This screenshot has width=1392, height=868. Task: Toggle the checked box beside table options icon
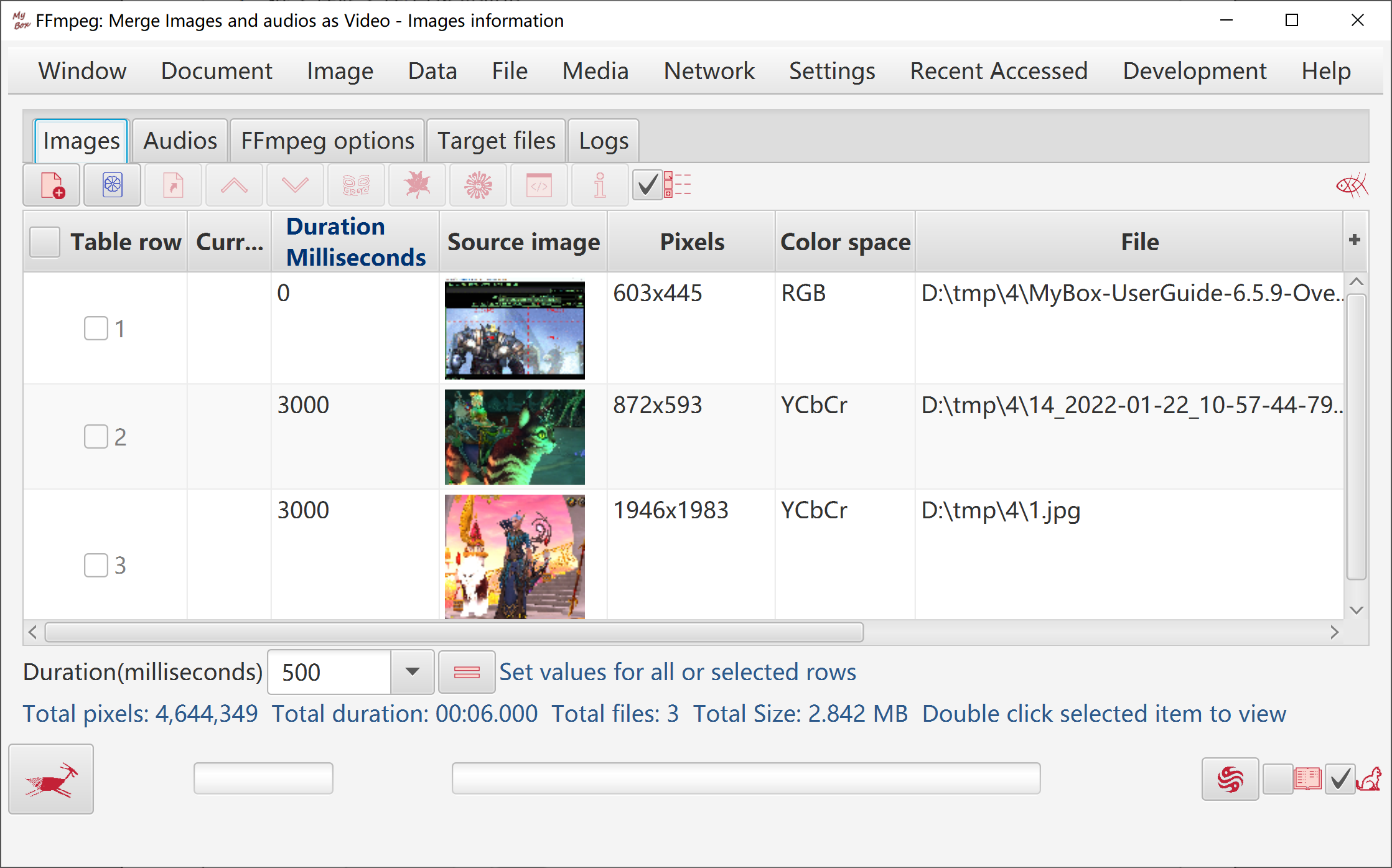pos(648,185)
